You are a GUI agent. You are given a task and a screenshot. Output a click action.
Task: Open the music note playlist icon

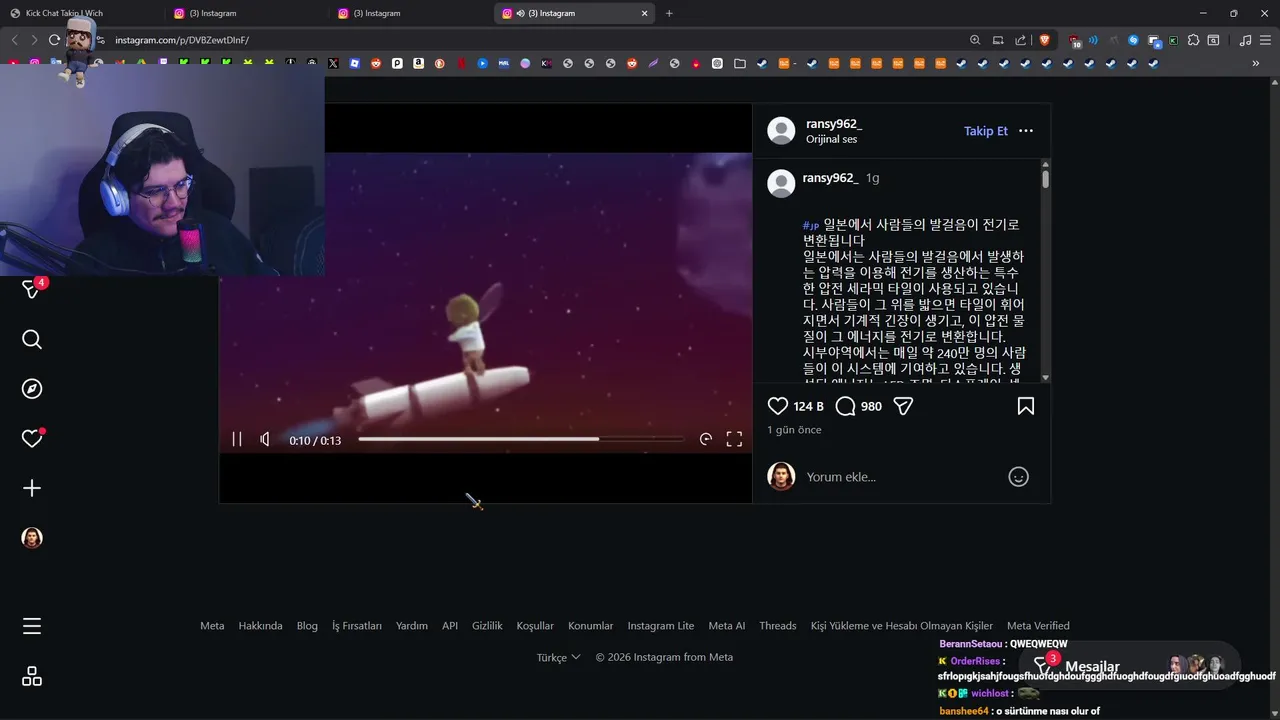pyautogui.click(x=1245, y=40)
